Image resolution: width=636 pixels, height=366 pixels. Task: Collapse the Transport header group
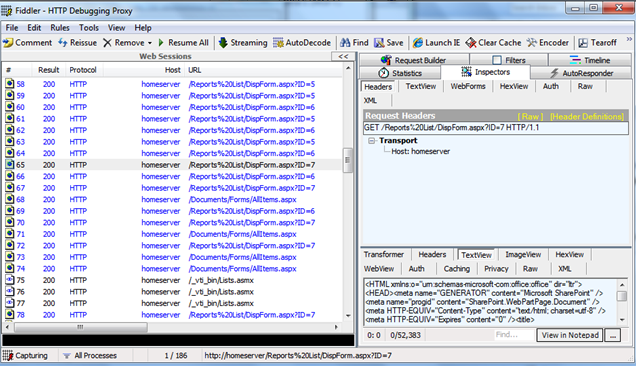(372, 141)
